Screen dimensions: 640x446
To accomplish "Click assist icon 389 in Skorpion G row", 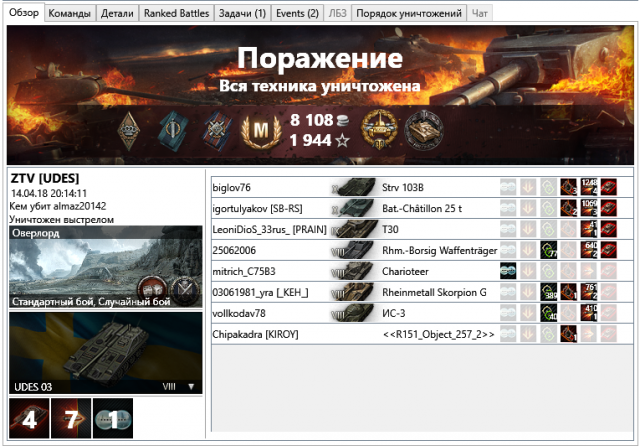I will point(548,291).
